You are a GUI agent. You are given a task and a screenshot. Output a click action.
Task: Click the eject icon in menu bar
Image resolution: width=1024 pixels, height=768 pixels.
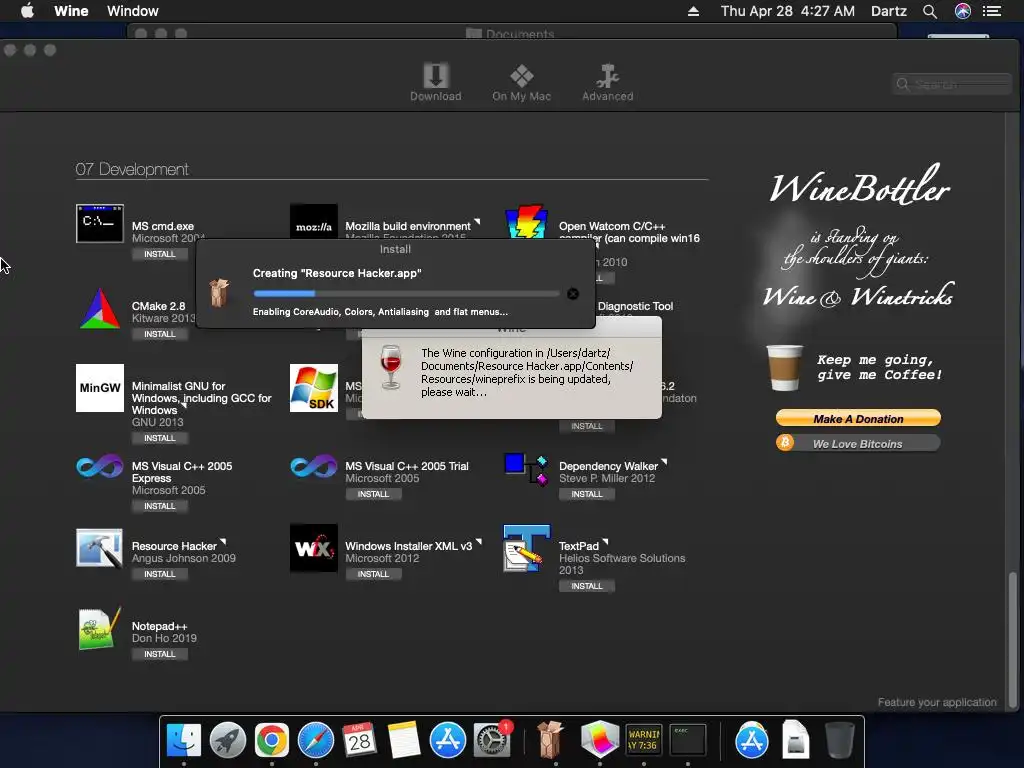point(693,11)
